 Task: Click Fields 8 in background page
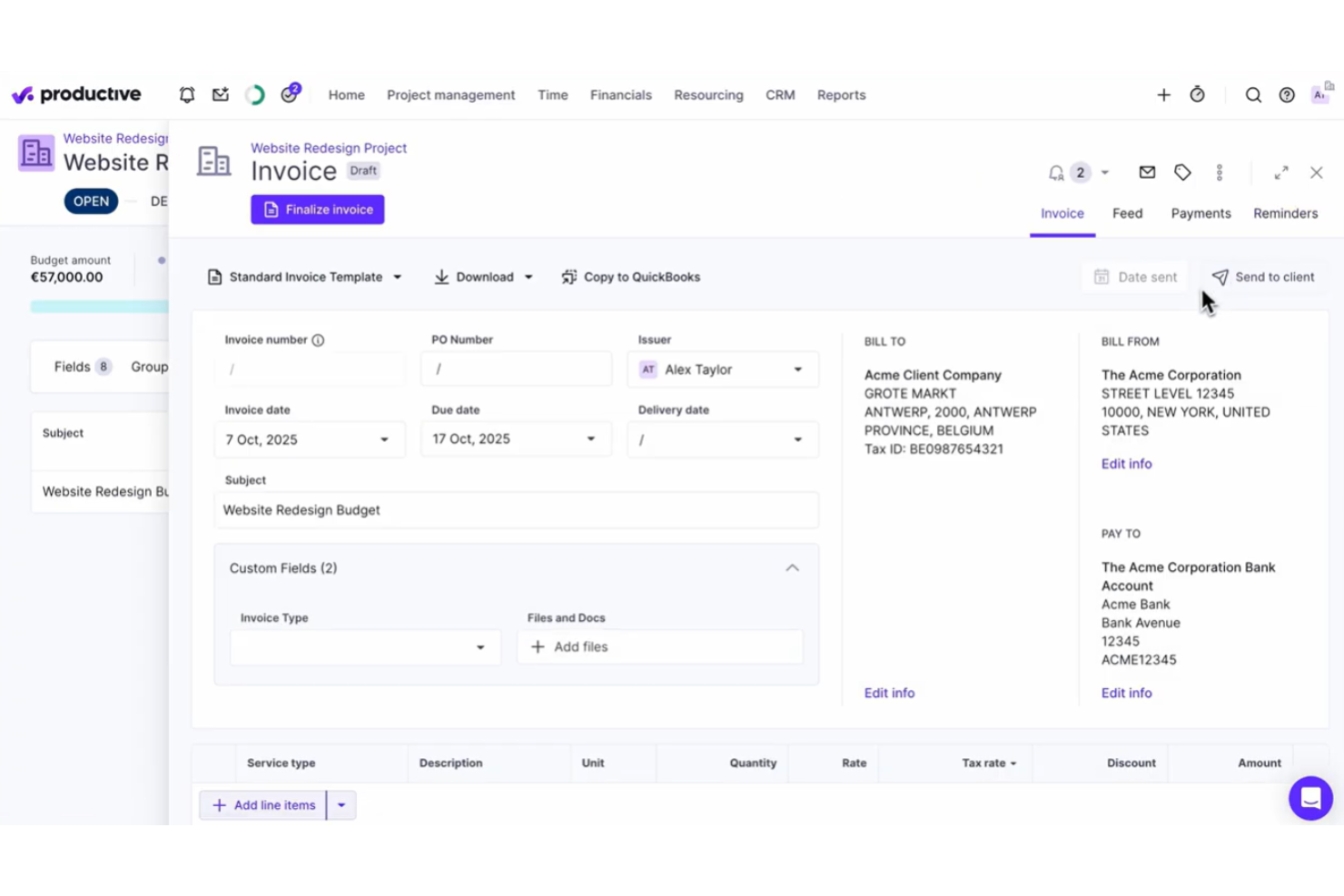[x=82, y=367]
